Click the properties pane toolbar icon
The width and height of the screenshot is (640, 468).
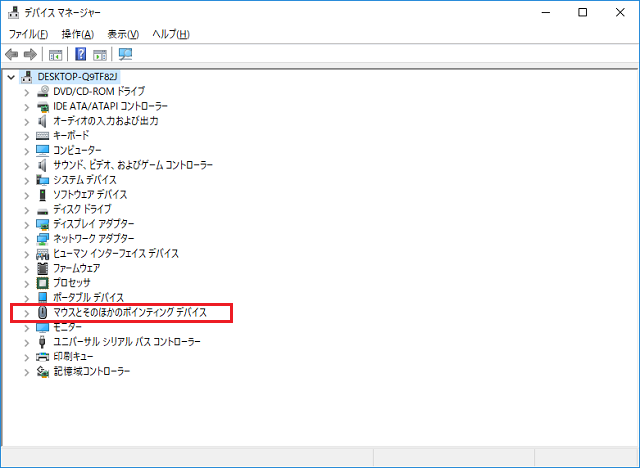(100, 54)
